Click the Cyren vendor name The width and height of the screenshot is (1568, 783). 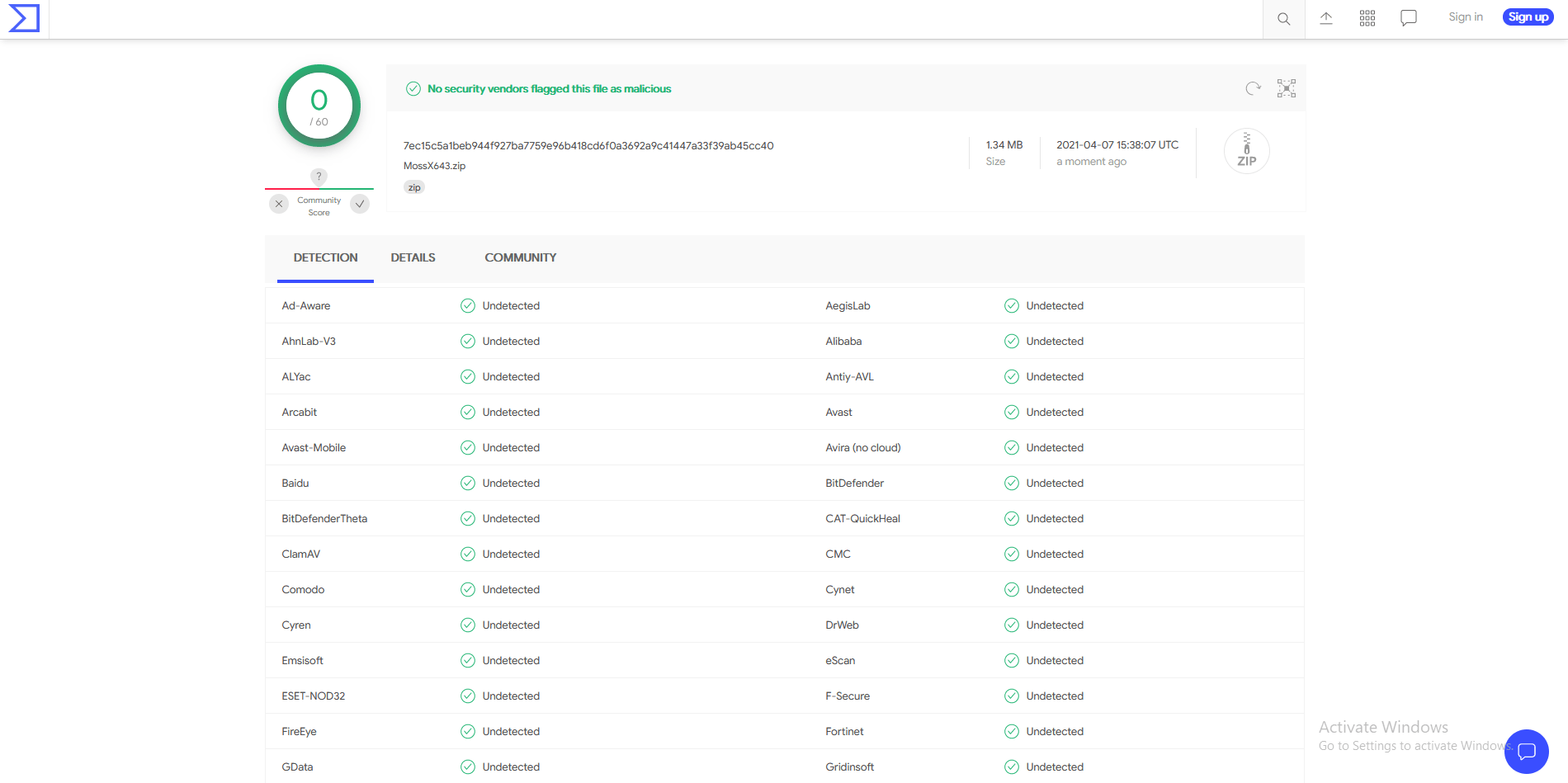click(296, 625)
